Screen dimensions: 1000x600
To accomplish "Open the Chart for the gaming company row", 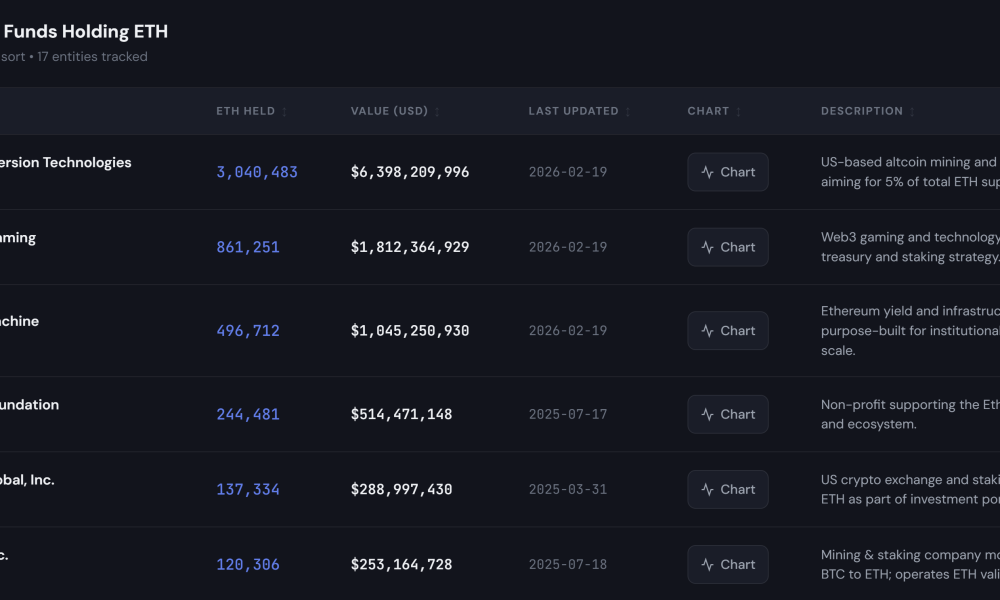I will [727, 246].
